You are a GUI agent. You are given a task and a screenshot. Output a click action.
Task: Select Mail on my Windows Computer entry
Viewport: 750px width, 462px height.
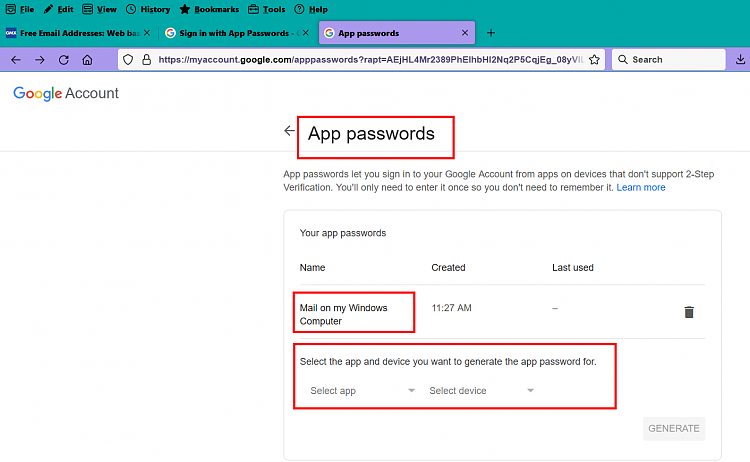[343, 314]
